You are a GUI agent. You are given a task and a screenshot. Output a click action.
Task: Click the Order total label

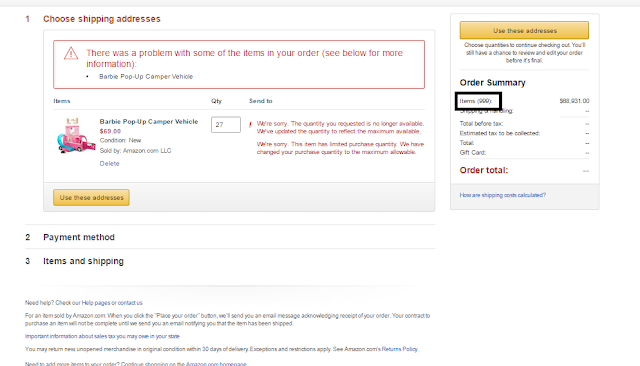coord(484,170)
